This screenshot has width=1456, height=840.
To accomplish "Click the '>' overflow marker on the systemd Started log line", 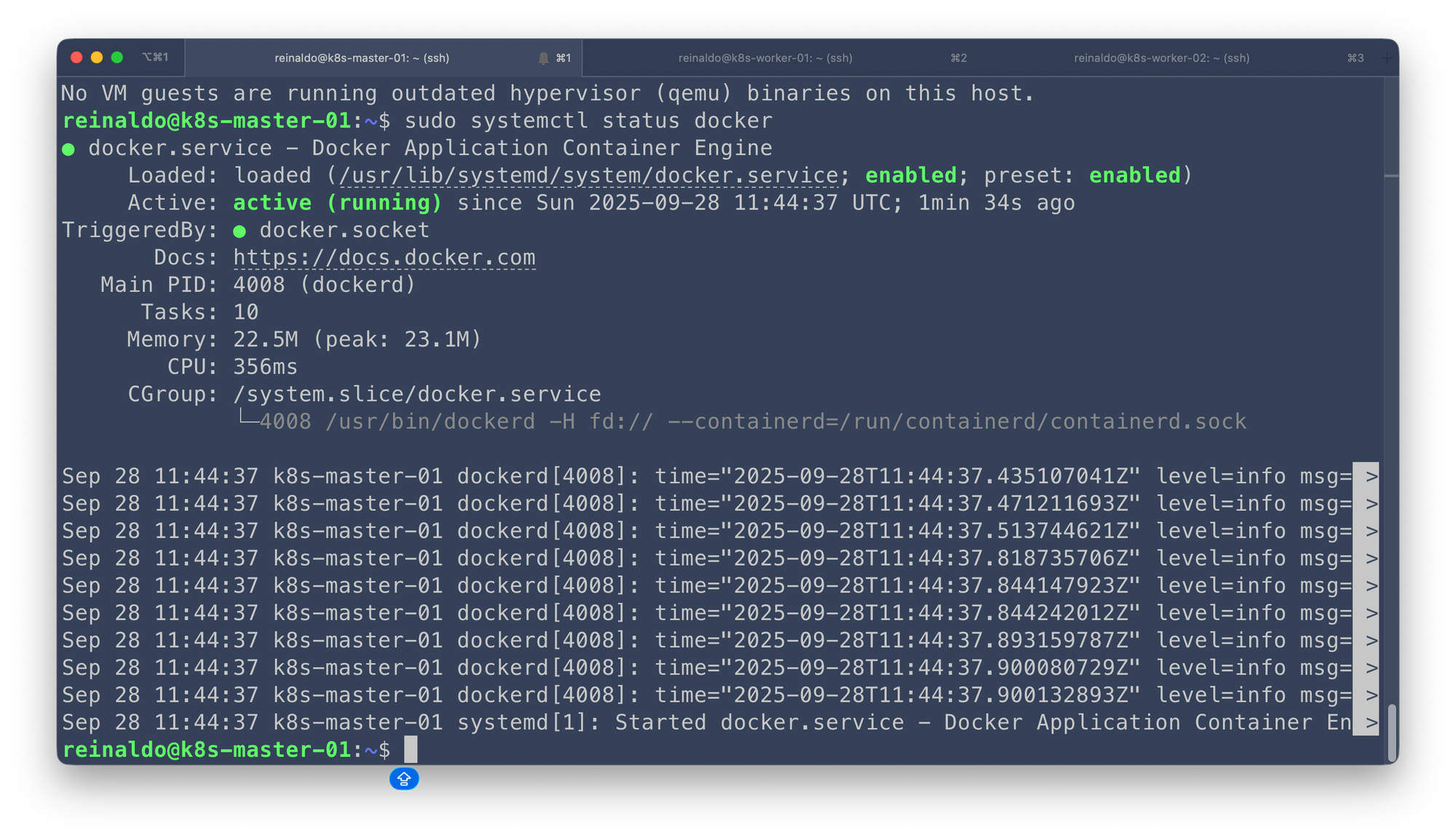I will (x=1371, y=723).
